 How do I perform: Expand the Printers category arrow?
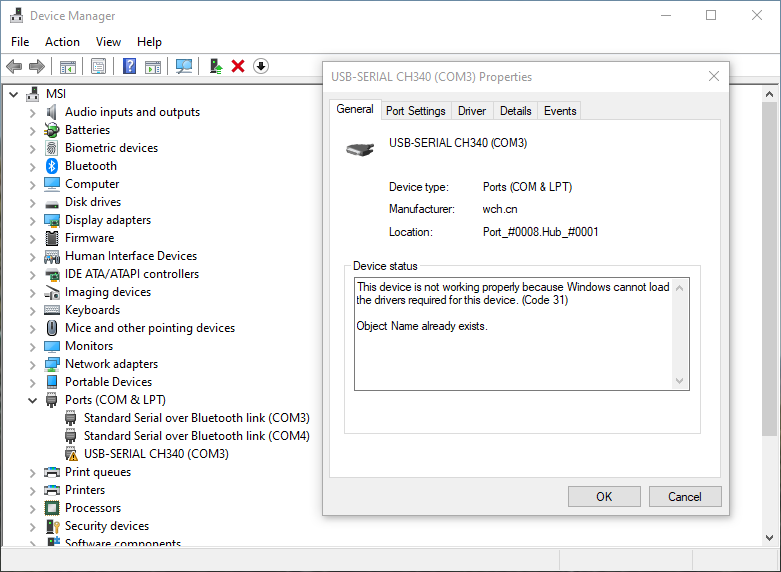[x=32, y=491]
